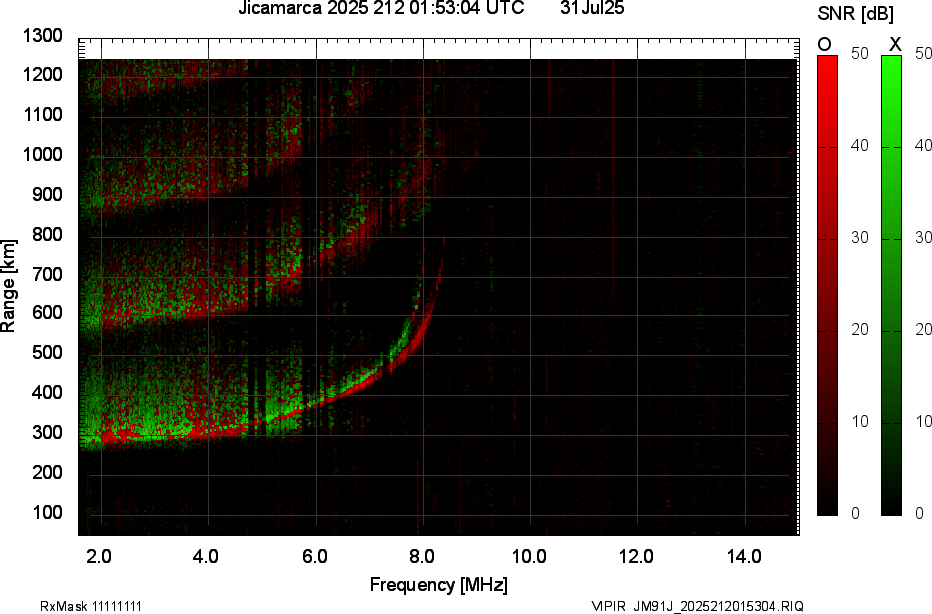Click the 'SNR [dB]' legend heading

(855, 14)
